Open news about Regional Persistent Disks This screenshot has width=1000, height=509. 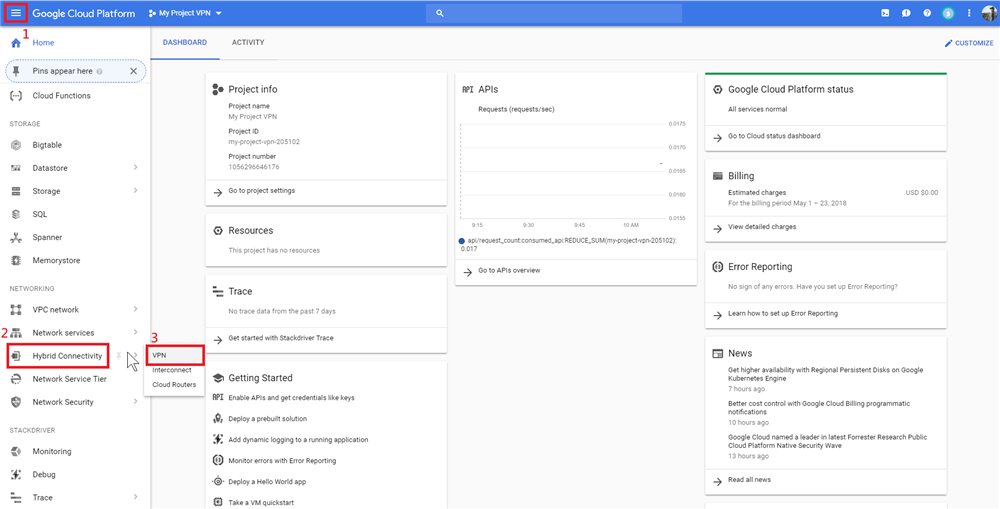click(x=825, y=374)
